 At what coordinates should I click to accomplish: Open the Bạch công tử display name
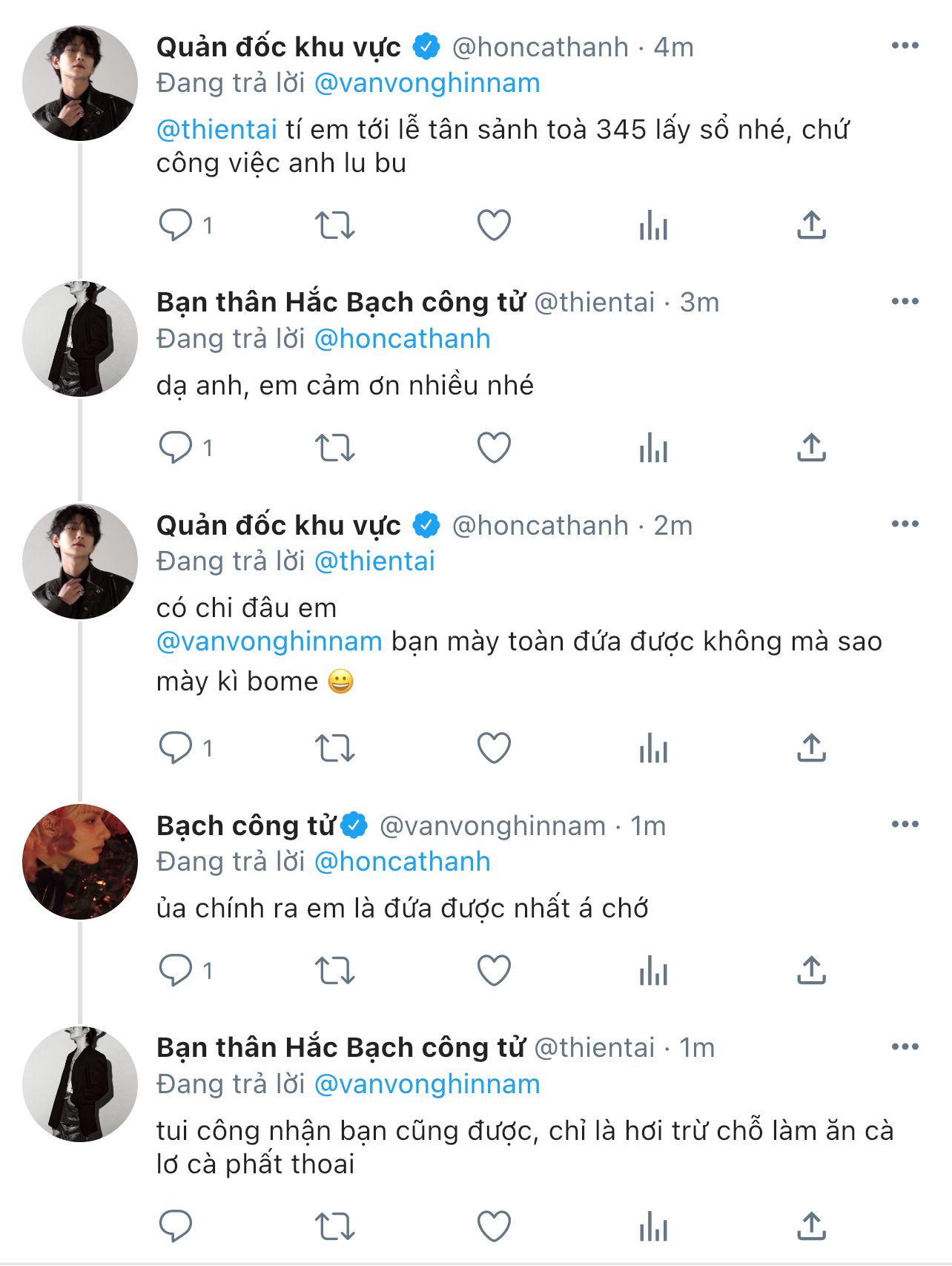(245, 825)
